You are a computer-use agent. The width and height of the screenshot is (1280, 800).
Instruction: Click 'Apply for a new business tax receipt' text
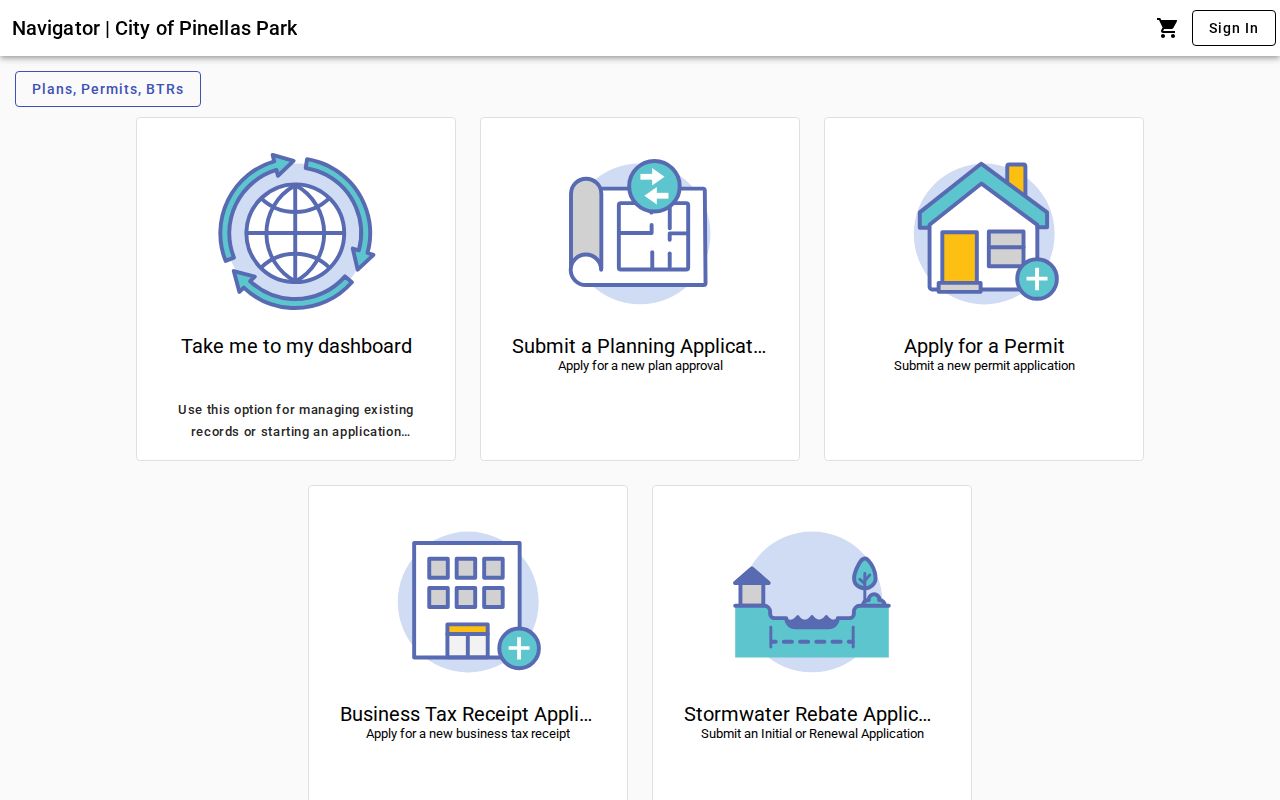coord(468,734)
